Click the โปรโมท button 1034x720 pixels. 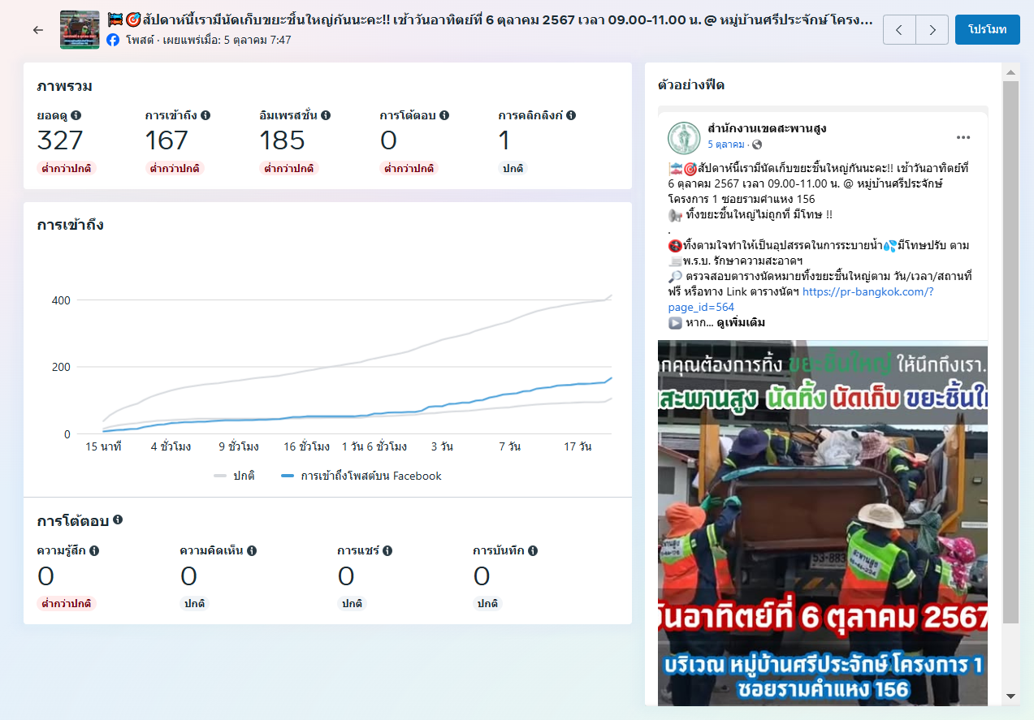pyautogui.click(x=987, y=30)
